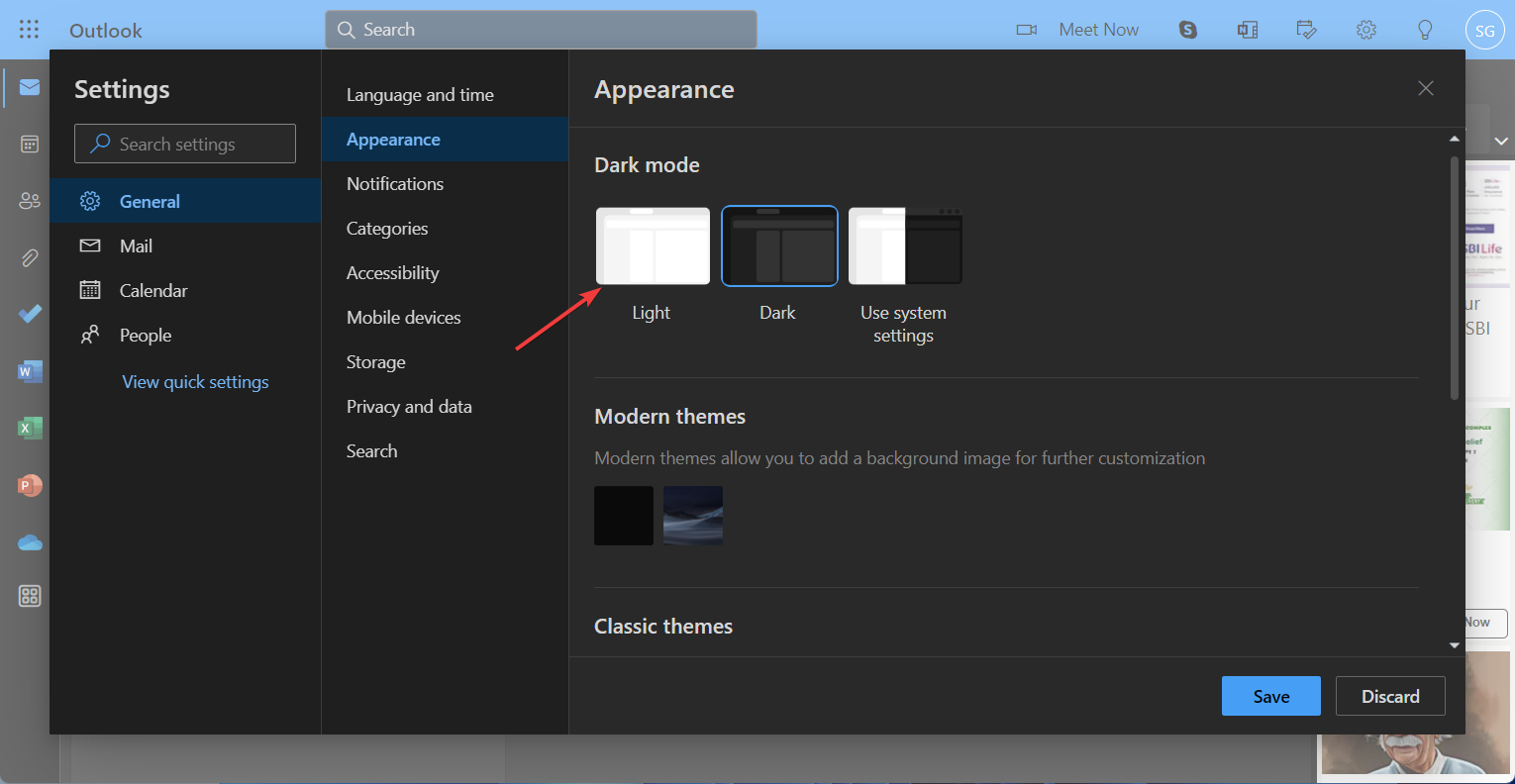Click the Appearance pane scroll-down arrow
The height and width of the screenshot is (784, 1515).
coord(1455,645)
